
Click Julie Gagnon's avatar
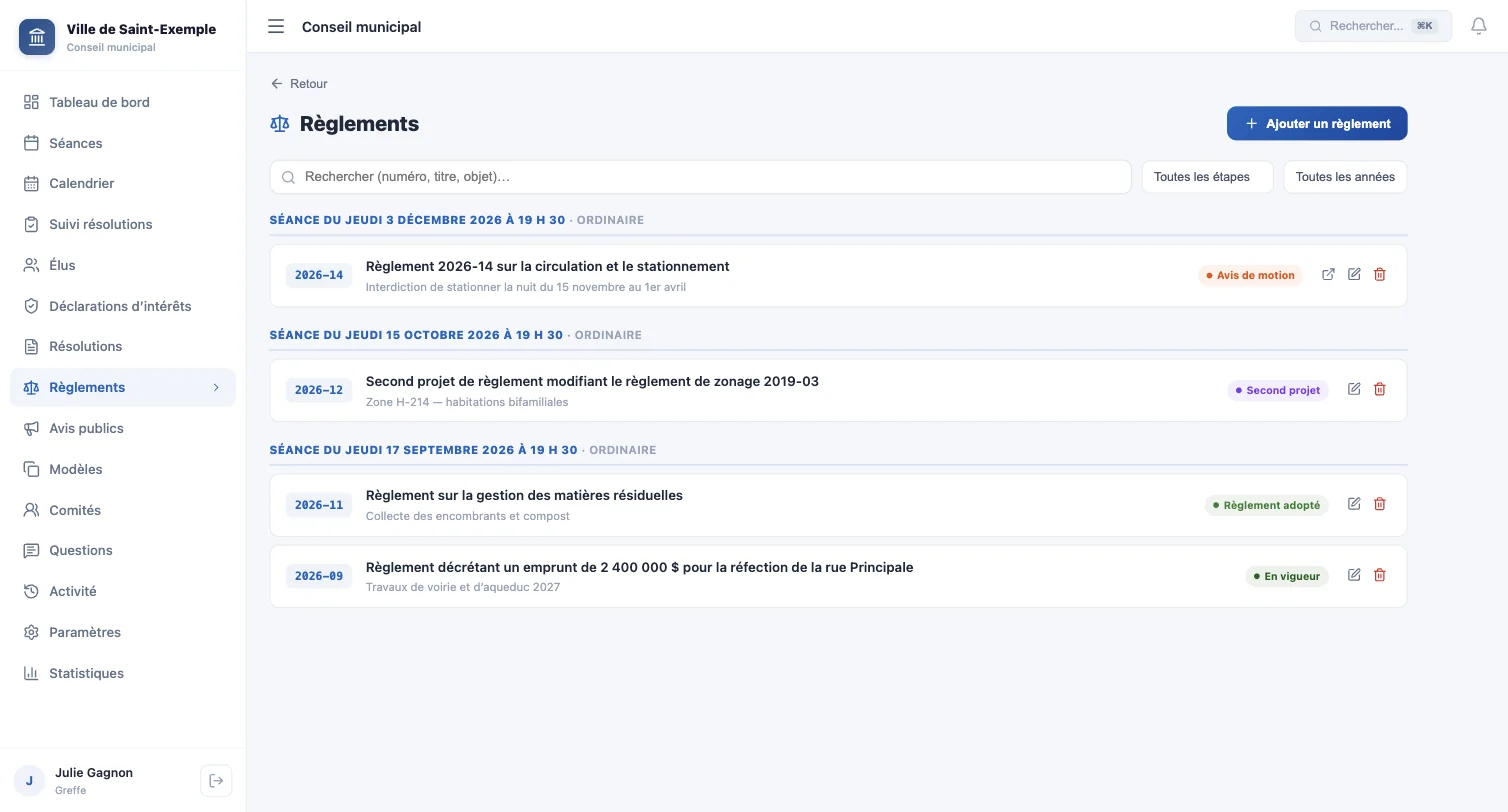(29, 781)
